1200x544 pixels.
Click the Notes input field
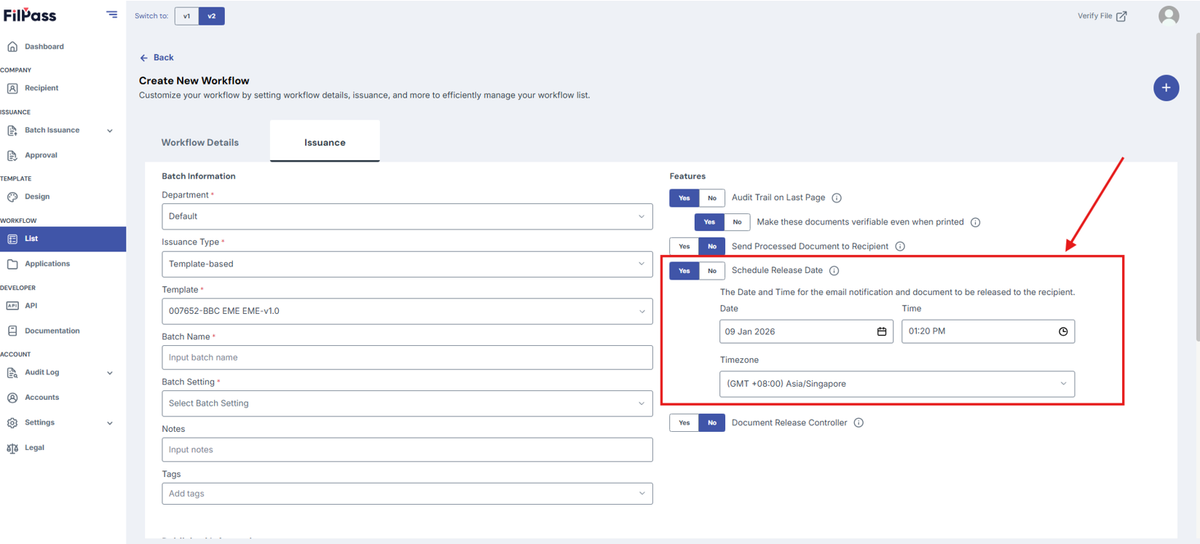coord(407,449)
